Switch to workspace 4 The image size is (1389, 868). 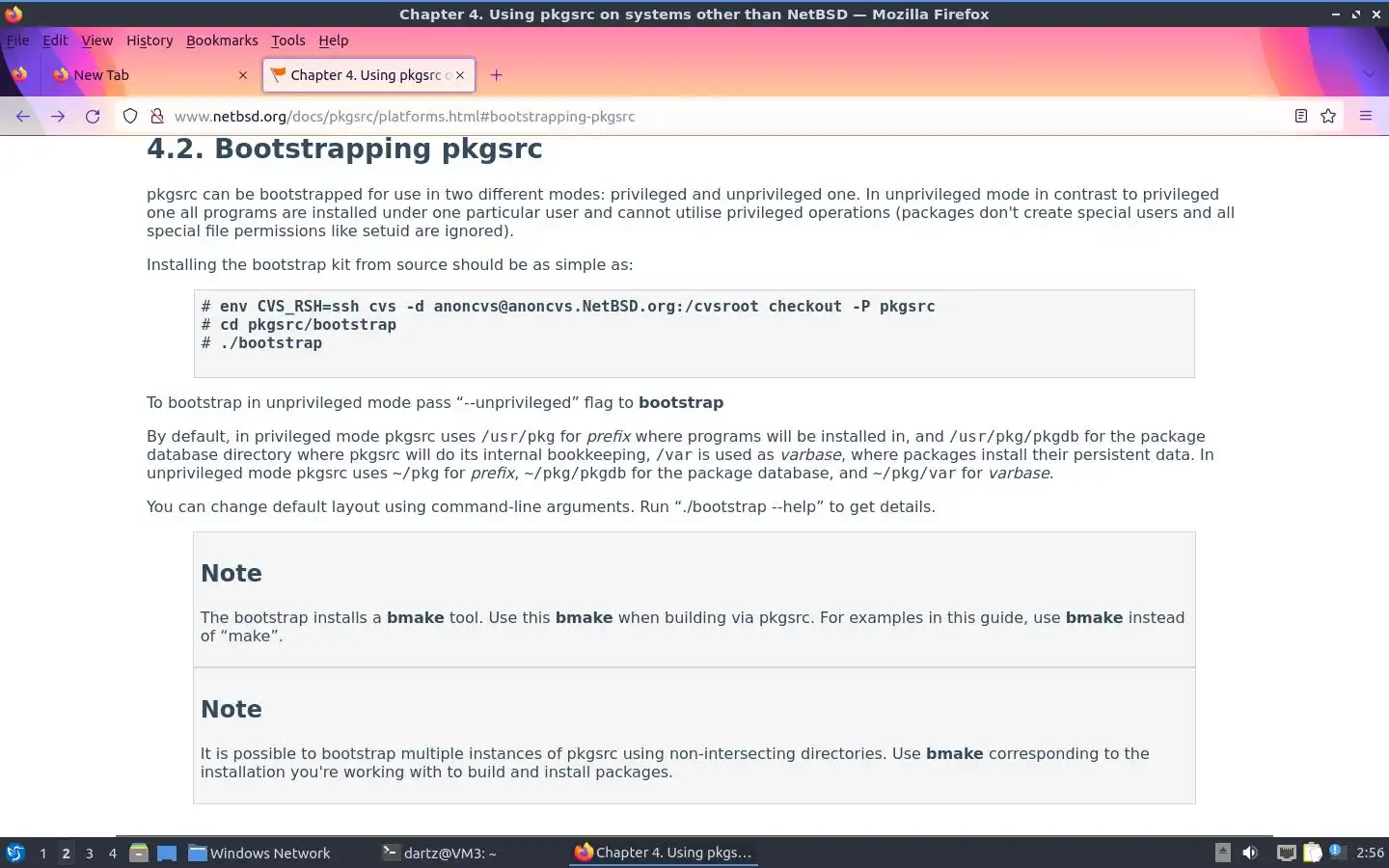112,853
